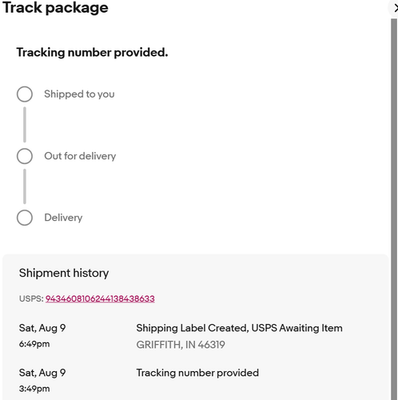Screen dimensions: 398x400
Task: Select the Out for delivery label
Action: (x=80, y=156)
